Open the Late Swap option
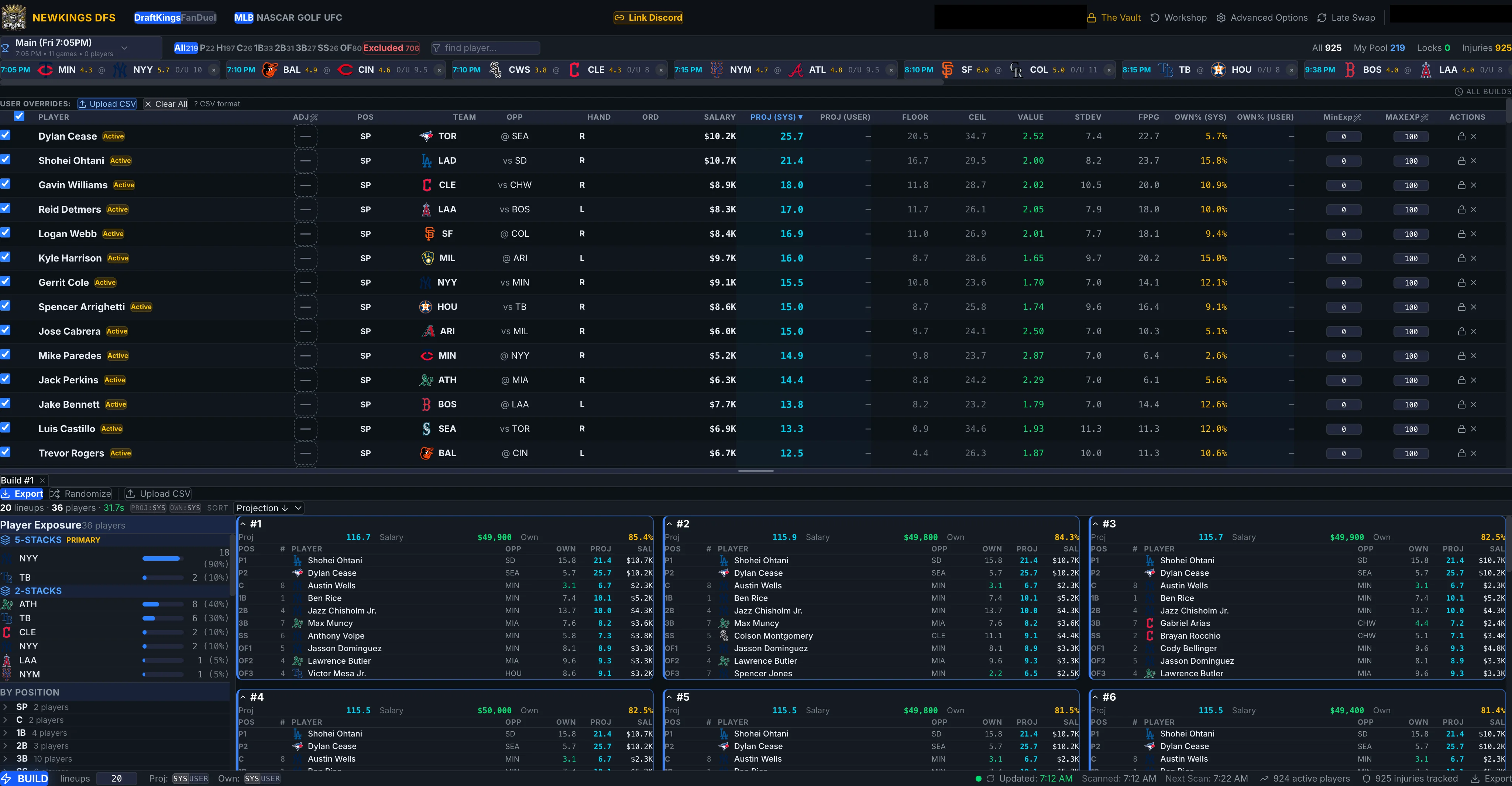The width and height of the screenshot is (1512, 786). (x=1346, y=18)
